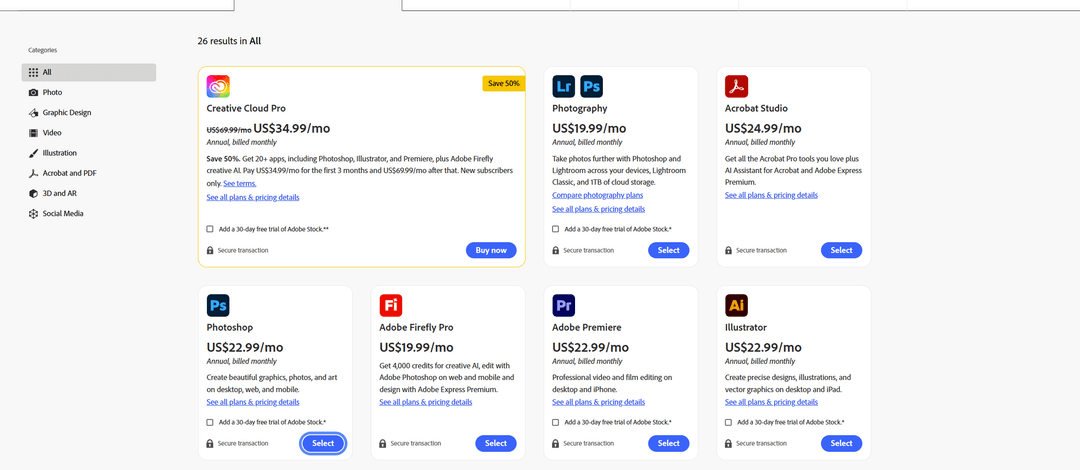Screen dimensions: 1080x470
Task: Click the US$34.99/mo discounted price
Action: [292, 128]
